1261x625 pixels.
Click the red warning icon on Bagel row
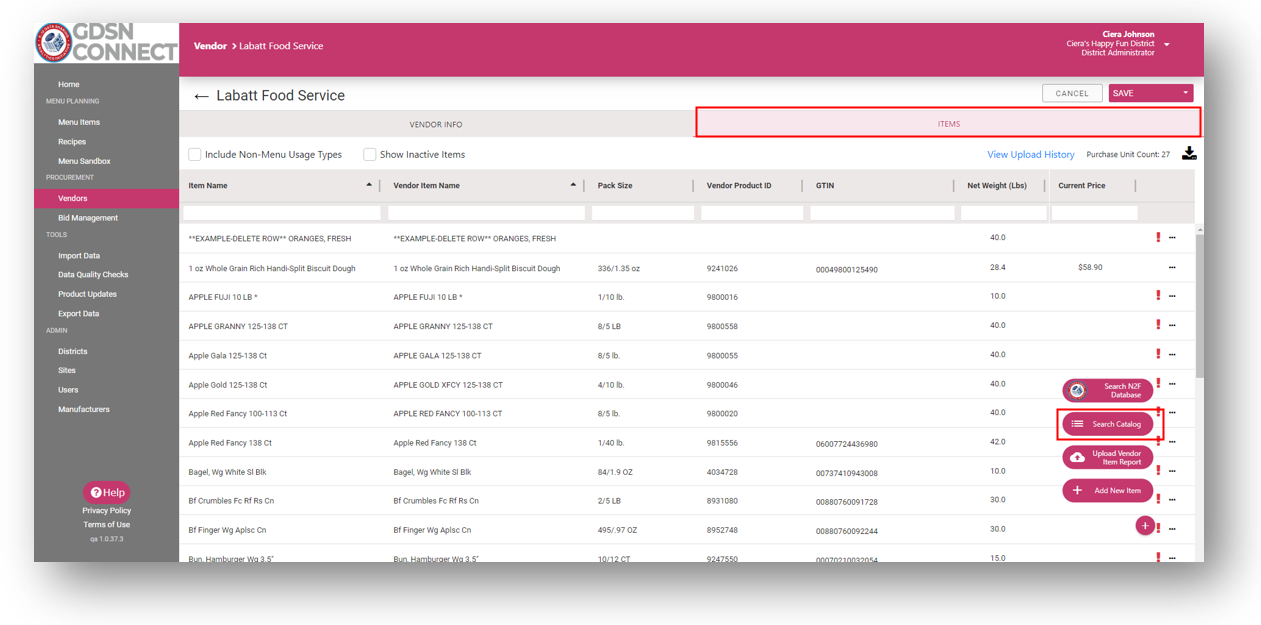click(x=1158, y=470)
